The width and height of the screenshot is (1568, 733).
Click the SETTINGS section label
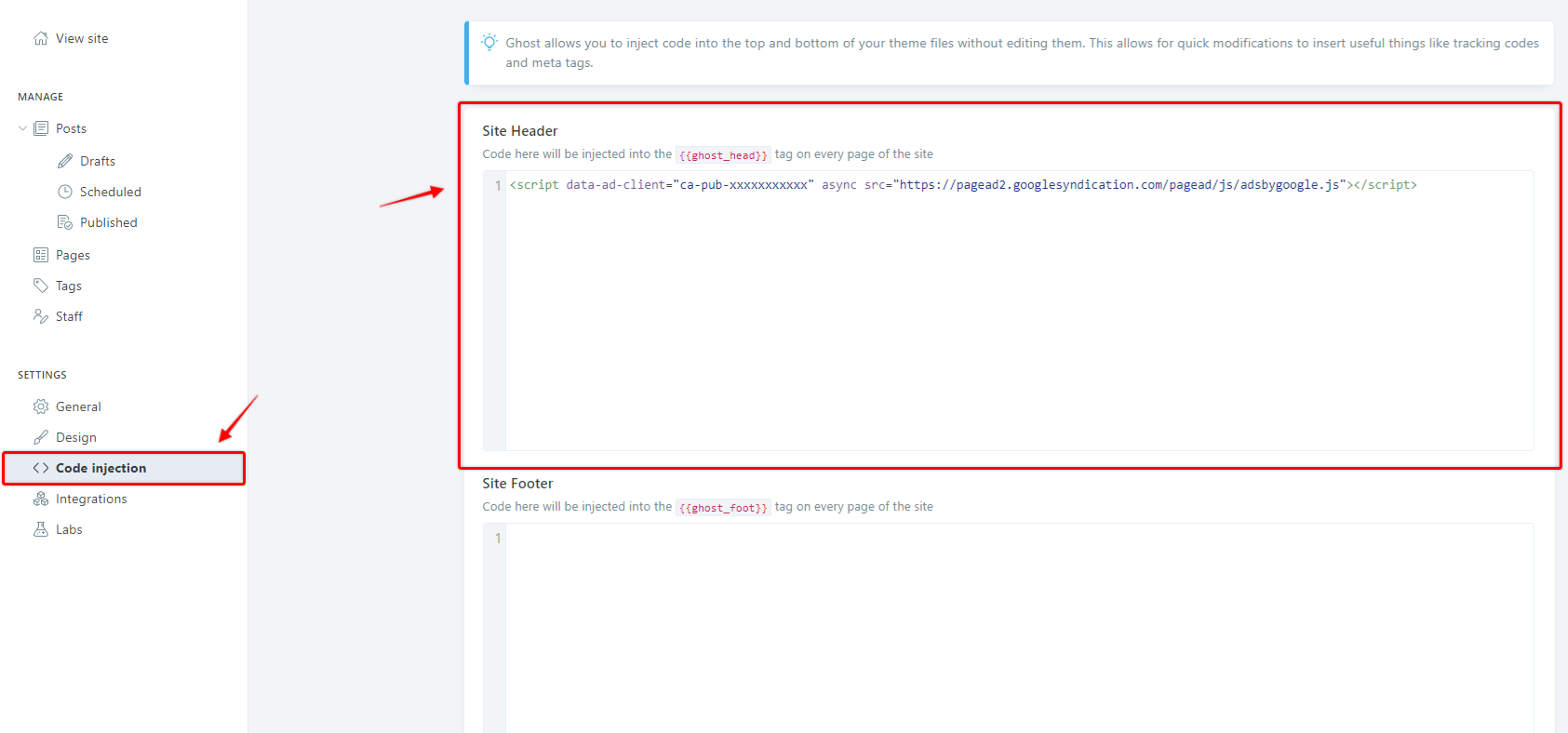pos(42,375)
